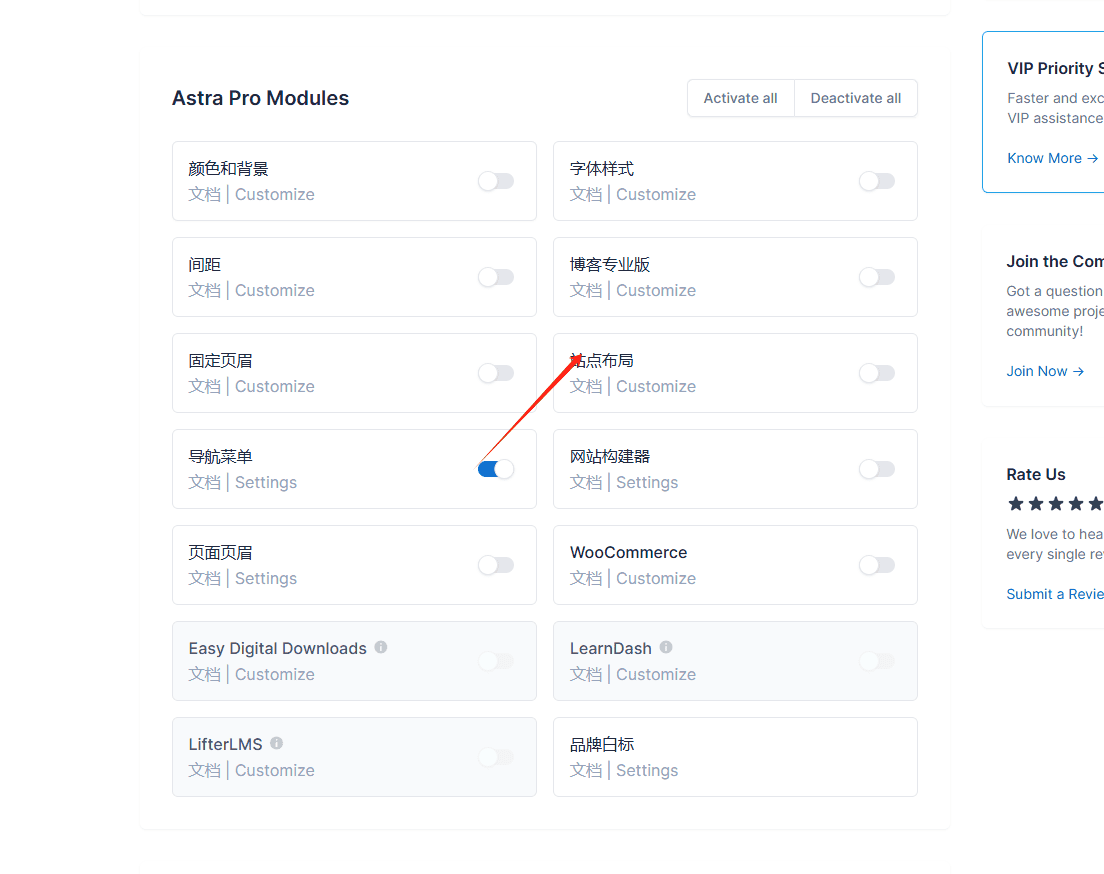Open 文档 link for 页面页眉
The height and width of the screenshot is (874, 1104).
(204, 578)
